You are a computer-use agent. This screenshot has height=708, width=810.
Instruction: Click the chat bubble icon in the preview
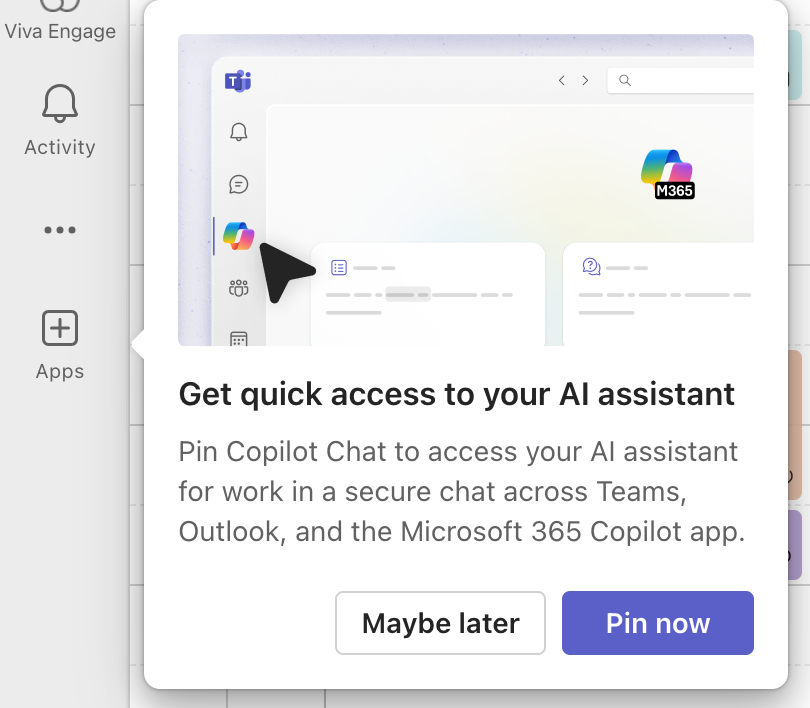click(238, 184)
